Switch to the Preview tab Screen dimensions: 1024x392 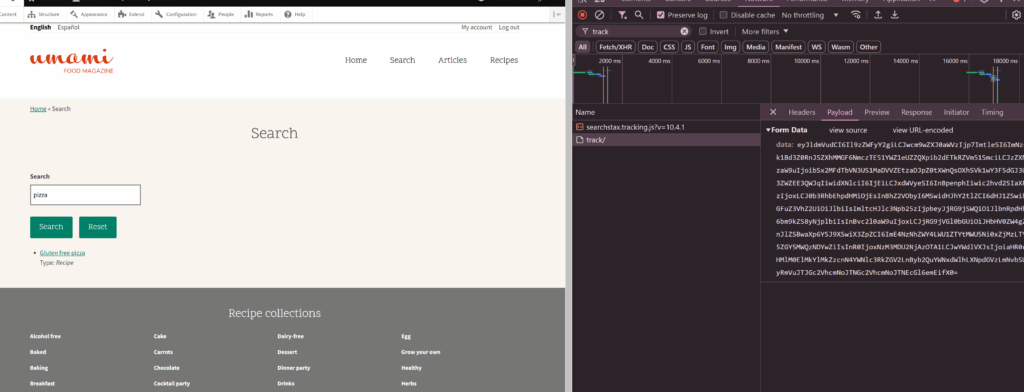(x=877, y=112)
